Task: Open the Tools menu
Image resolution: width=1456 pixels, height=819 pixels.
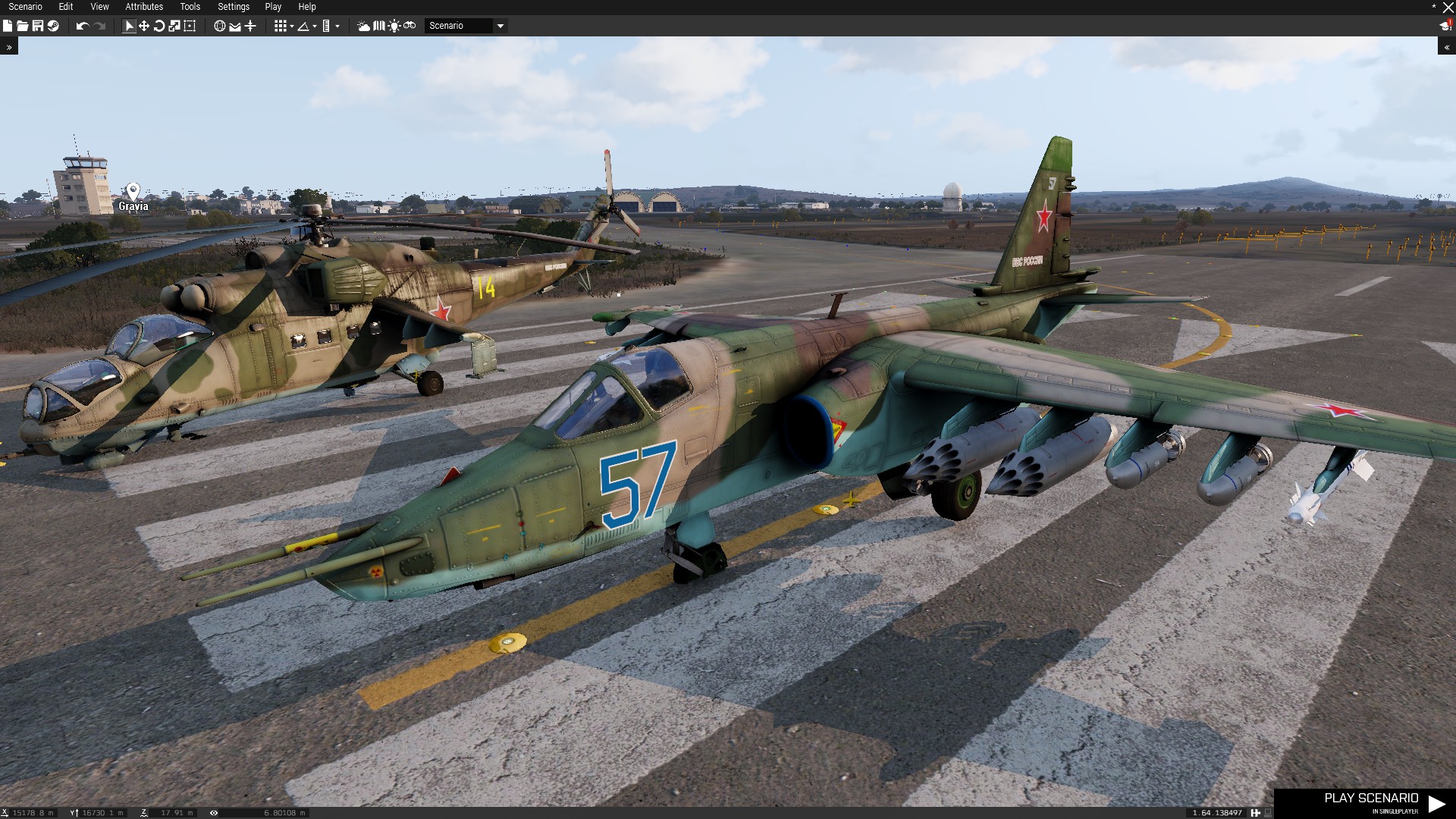Action: [x=190, y=7]
